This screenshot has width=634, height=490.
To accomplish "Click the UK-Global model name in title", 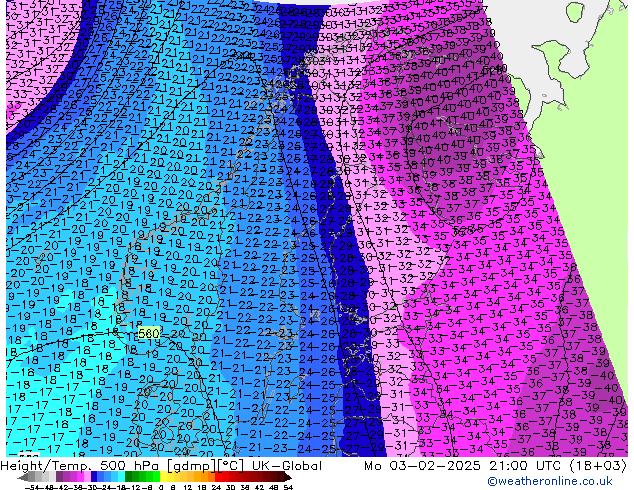I will [287, 466].
